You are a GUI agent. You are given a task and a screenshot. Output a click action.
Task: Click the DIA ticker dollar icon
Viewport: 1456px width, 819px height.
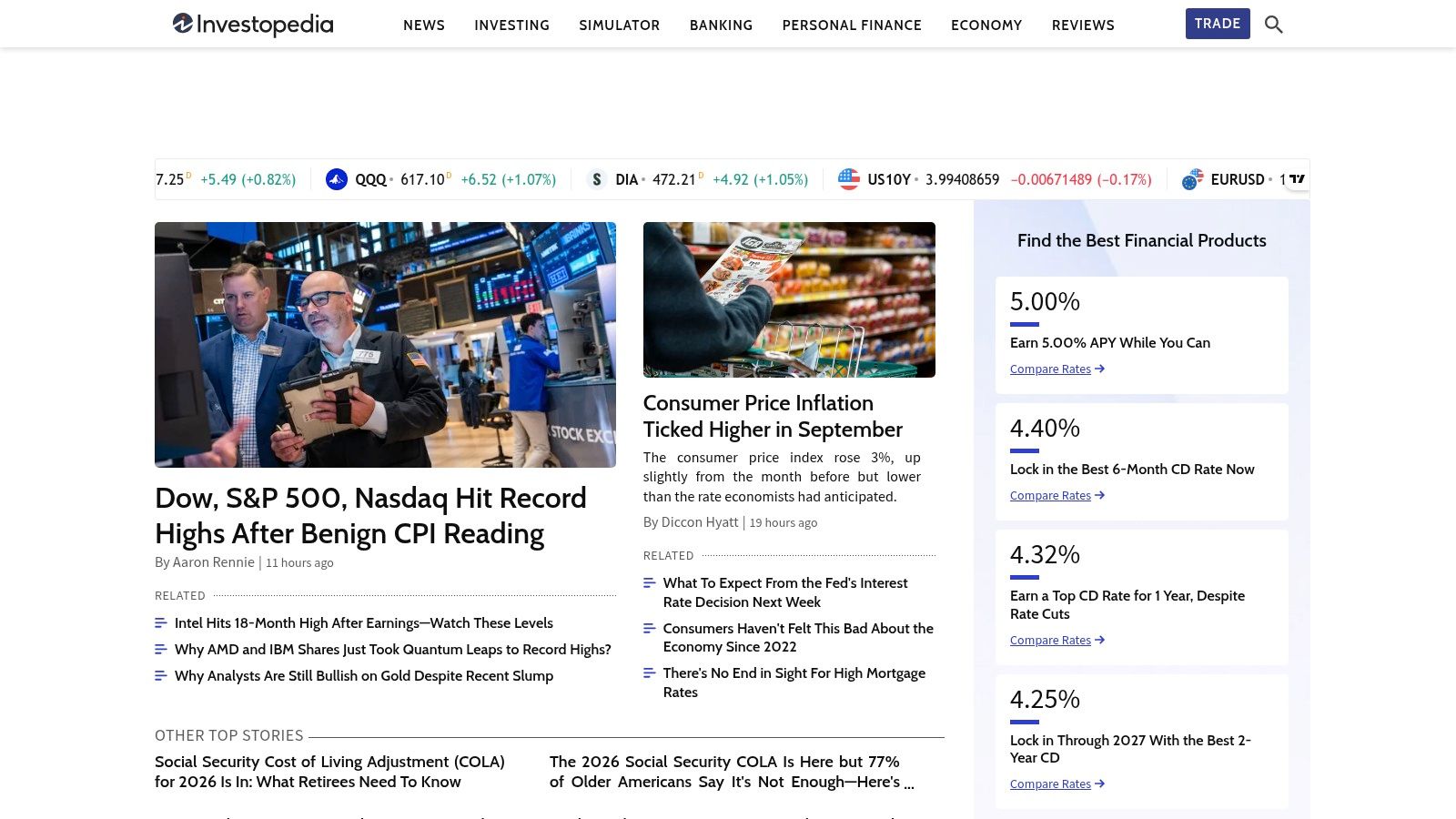point(596,179)
